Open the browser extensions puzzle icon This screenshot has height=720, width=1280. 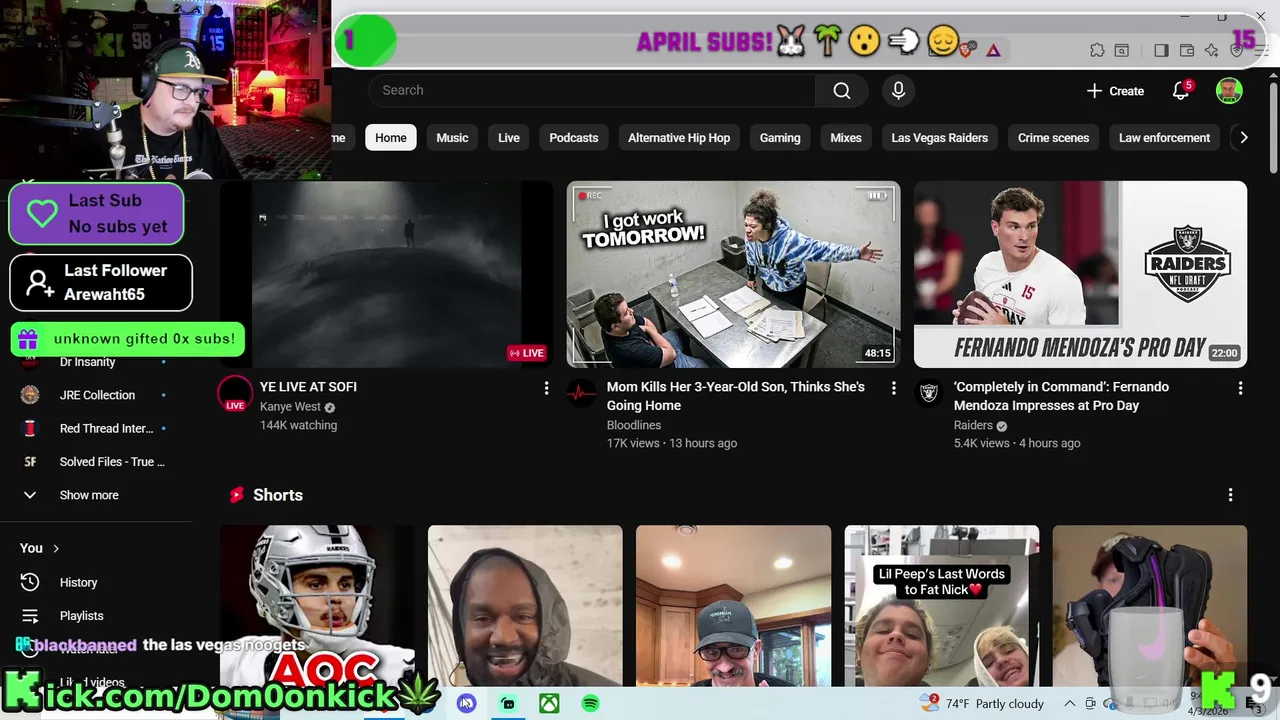click(x=1097, y=50)
